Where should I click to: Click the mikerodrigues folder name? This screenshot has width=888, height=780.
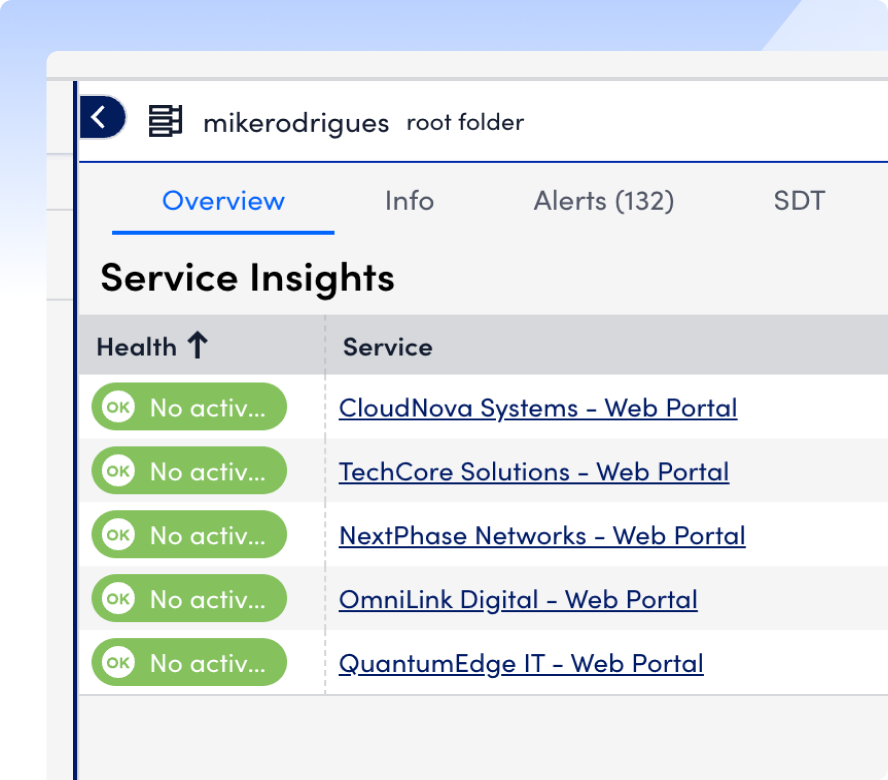pos(296,123)
